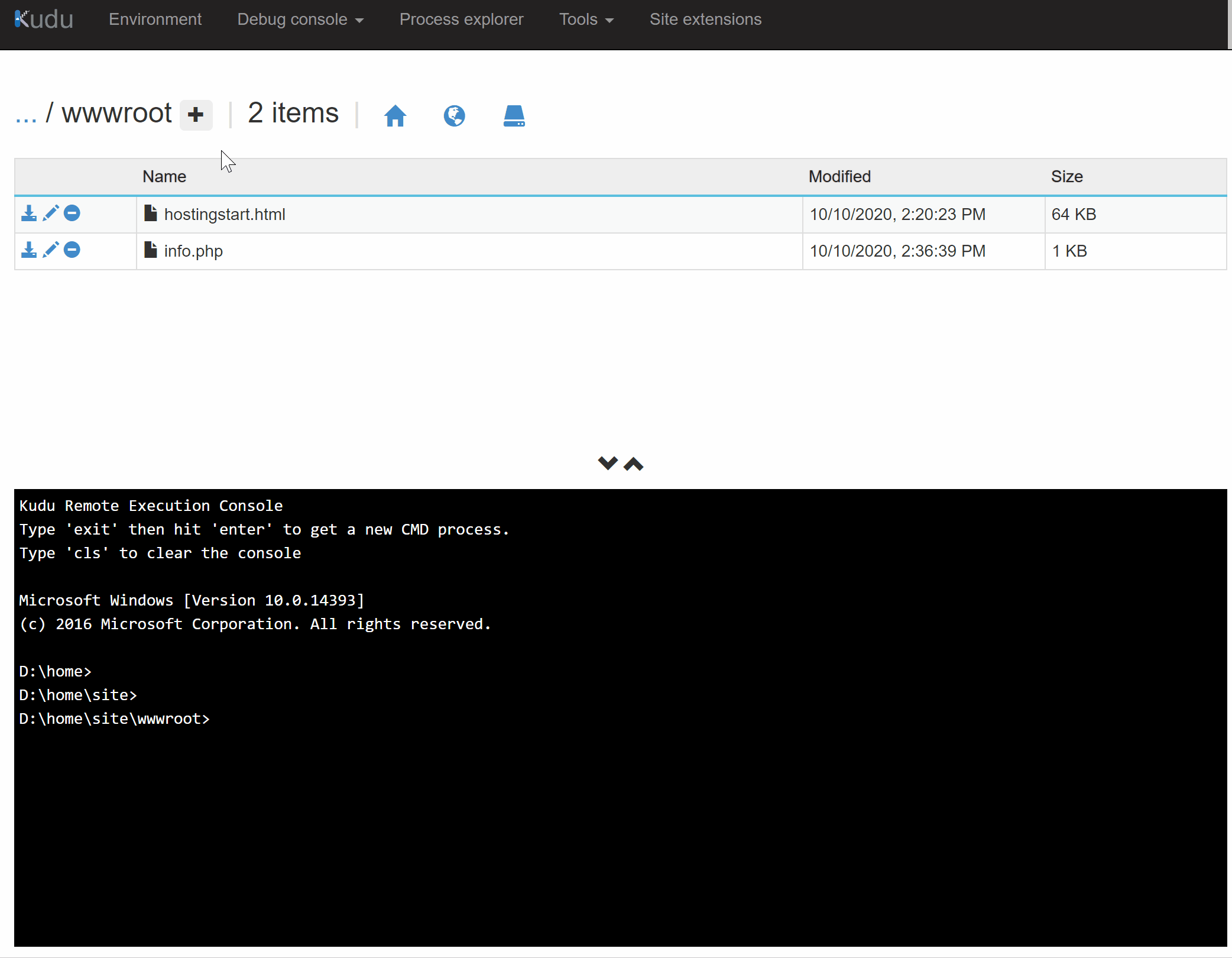This screenshot has height=958, width=1232.
Task: Edit hostingstart.html with the pencil icon
Action: [x=51, y=213]
